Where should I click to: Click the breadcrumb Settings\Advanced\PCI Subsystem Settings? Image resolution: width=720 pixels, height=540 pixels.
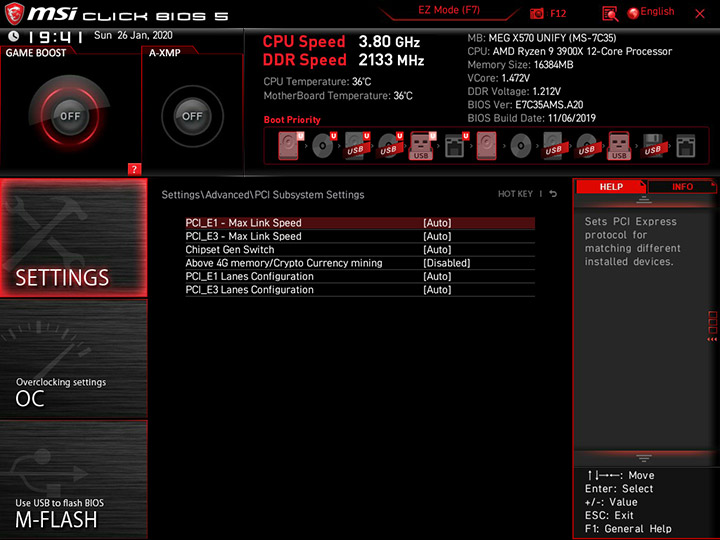pos(263,195)
